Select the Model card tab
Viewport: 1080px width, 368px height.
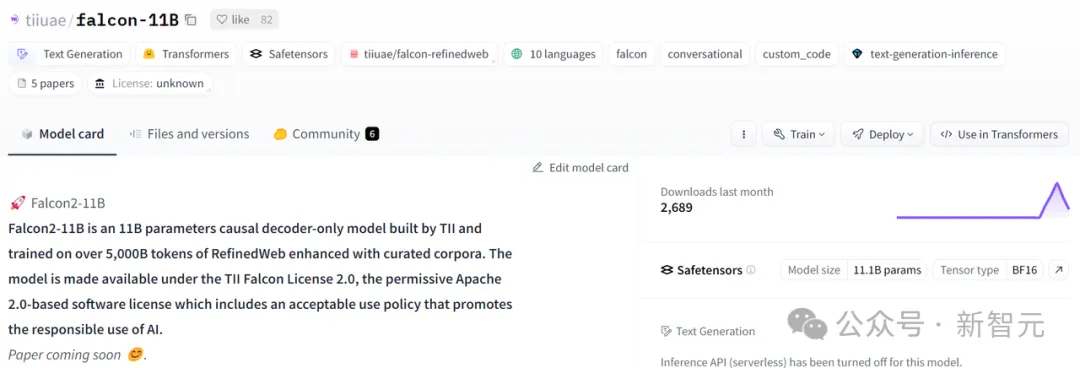[x=63, y=134]
